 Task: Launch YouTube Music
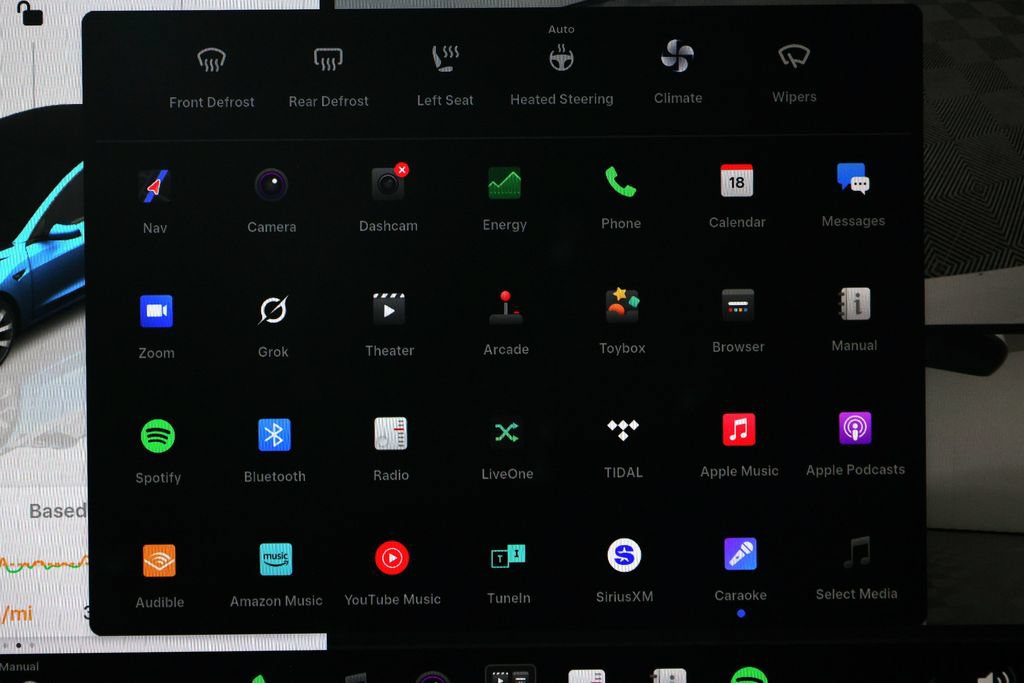click(392, 558)
